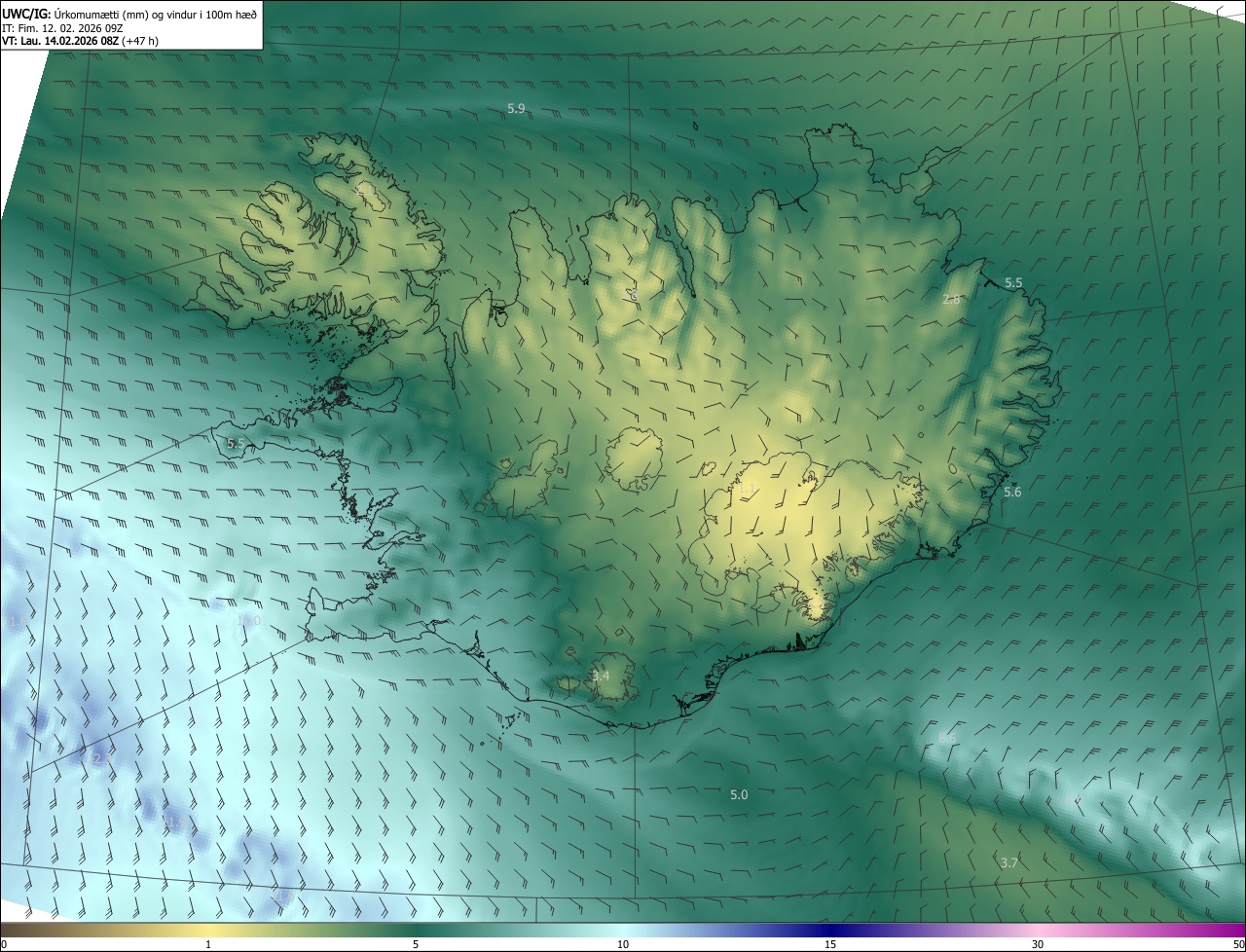The width and height of the screenshot is (1246, 952).
Task: Click the 5.6 value off the east coast
Action: (1012, 493)
